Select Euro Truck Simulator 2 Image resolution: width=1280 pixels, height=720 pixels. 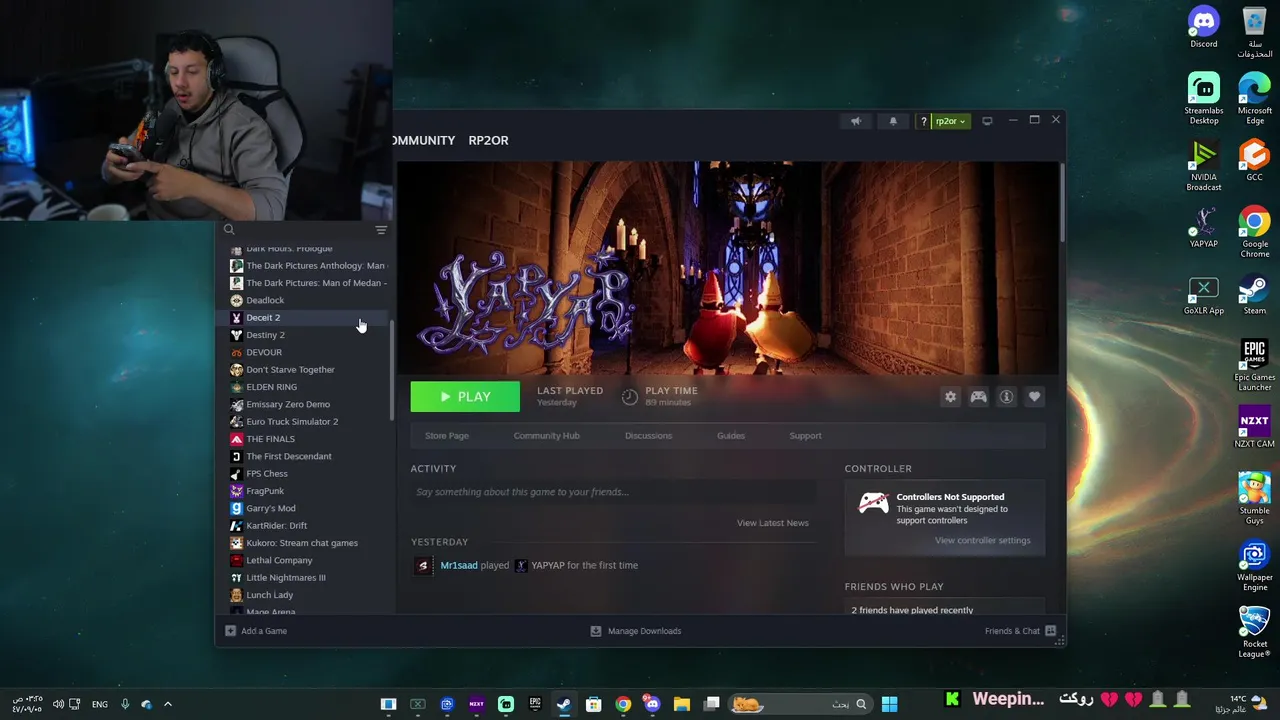tap(304, 422)
